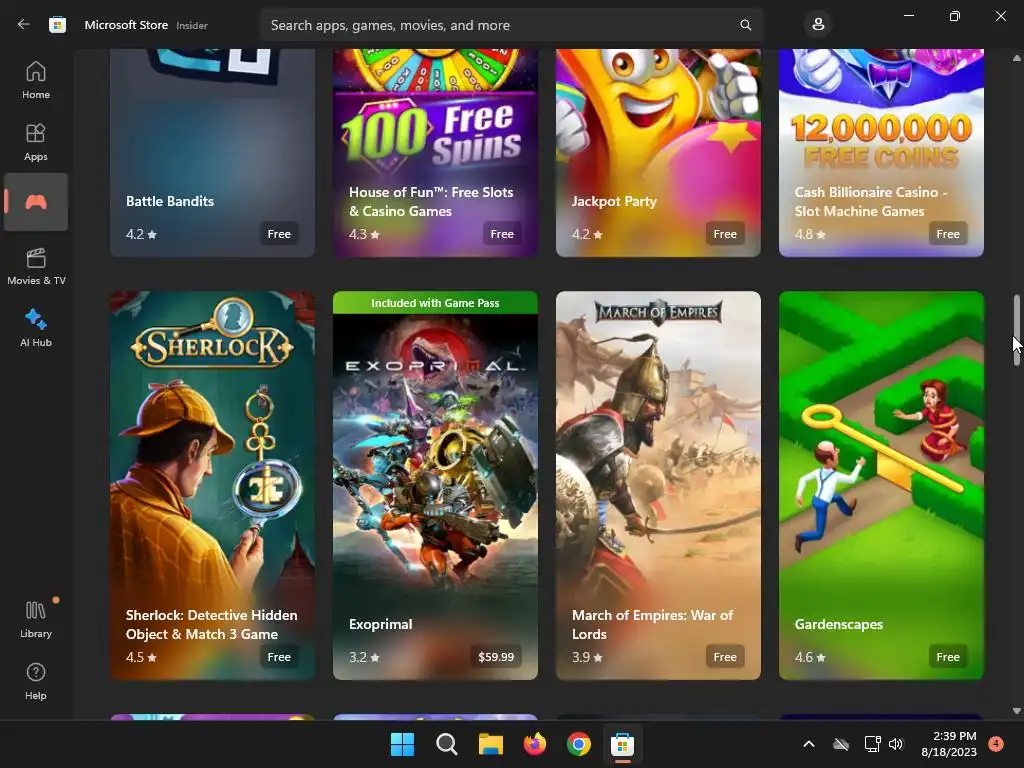Open the Windows Start menu

click(x=402, y=744)
